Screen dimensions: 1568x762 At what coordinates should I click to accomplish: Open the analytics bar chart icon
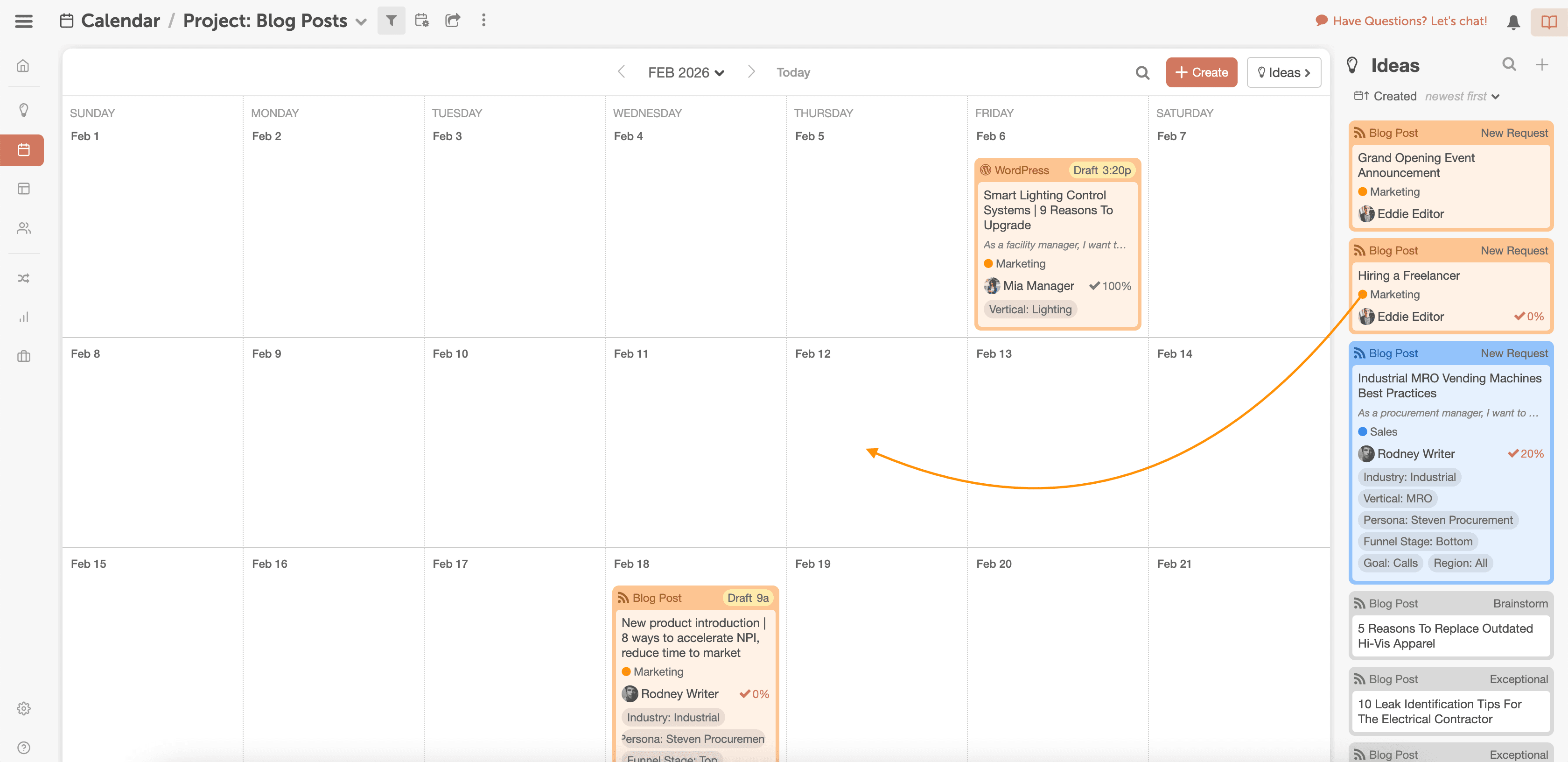pos(23,317)
